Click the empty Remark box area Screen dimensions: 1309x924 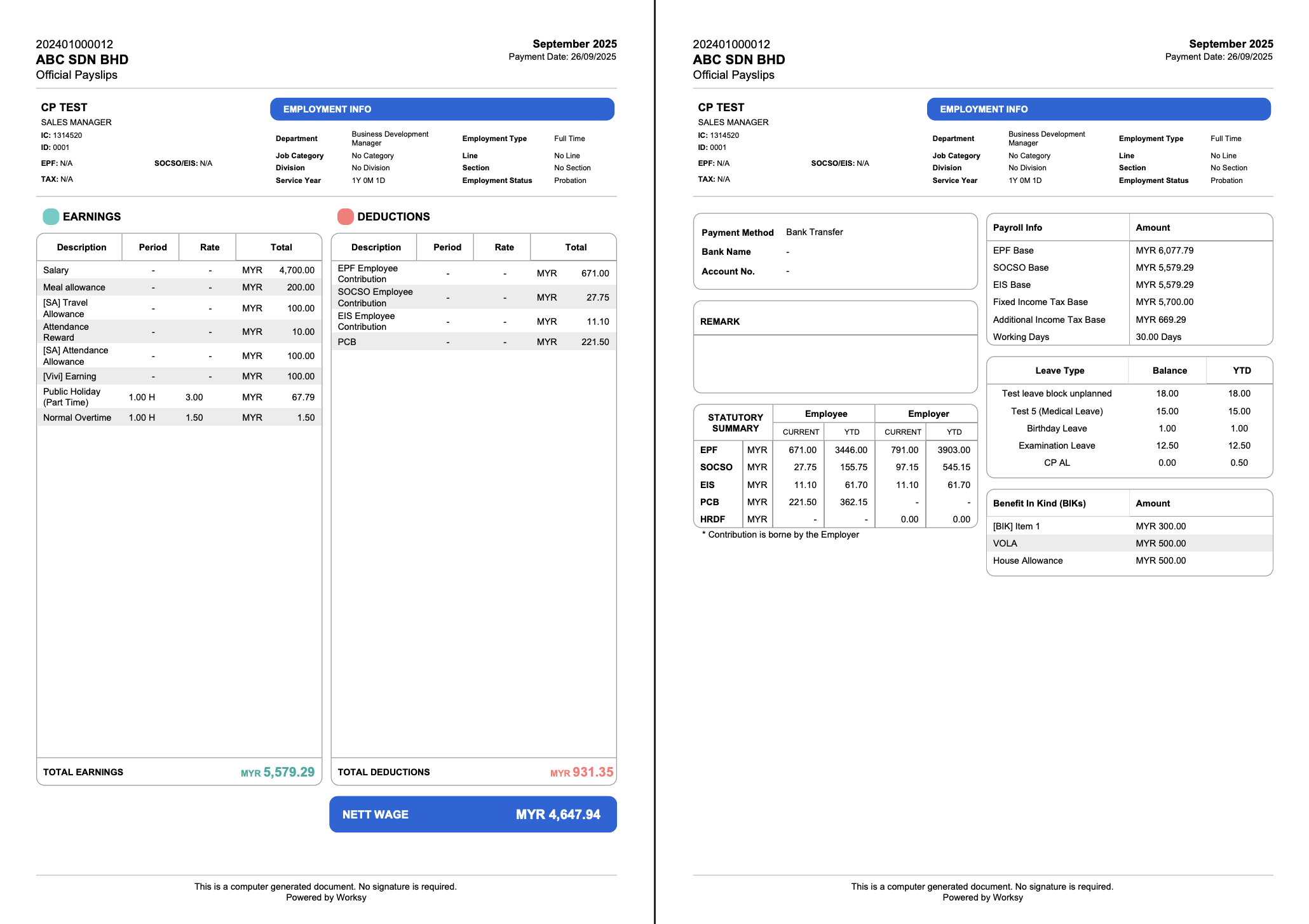point(835,363)
